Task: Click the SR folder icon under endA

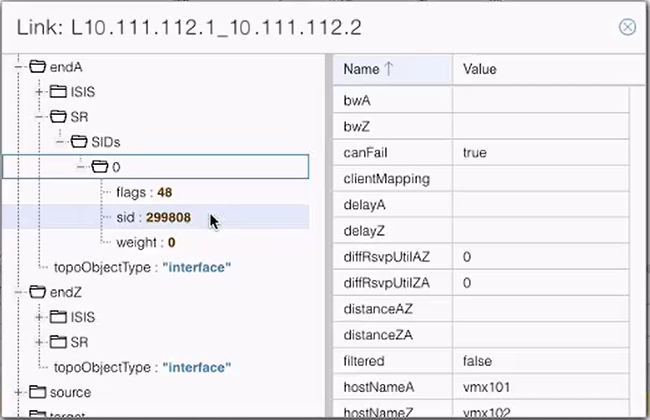Action: click(58, 117)
